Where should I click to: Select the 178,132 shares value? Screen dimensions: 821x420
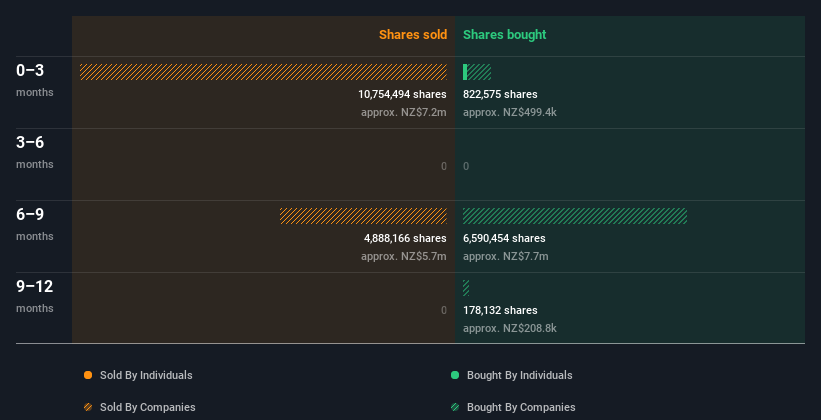coord(500,310)
